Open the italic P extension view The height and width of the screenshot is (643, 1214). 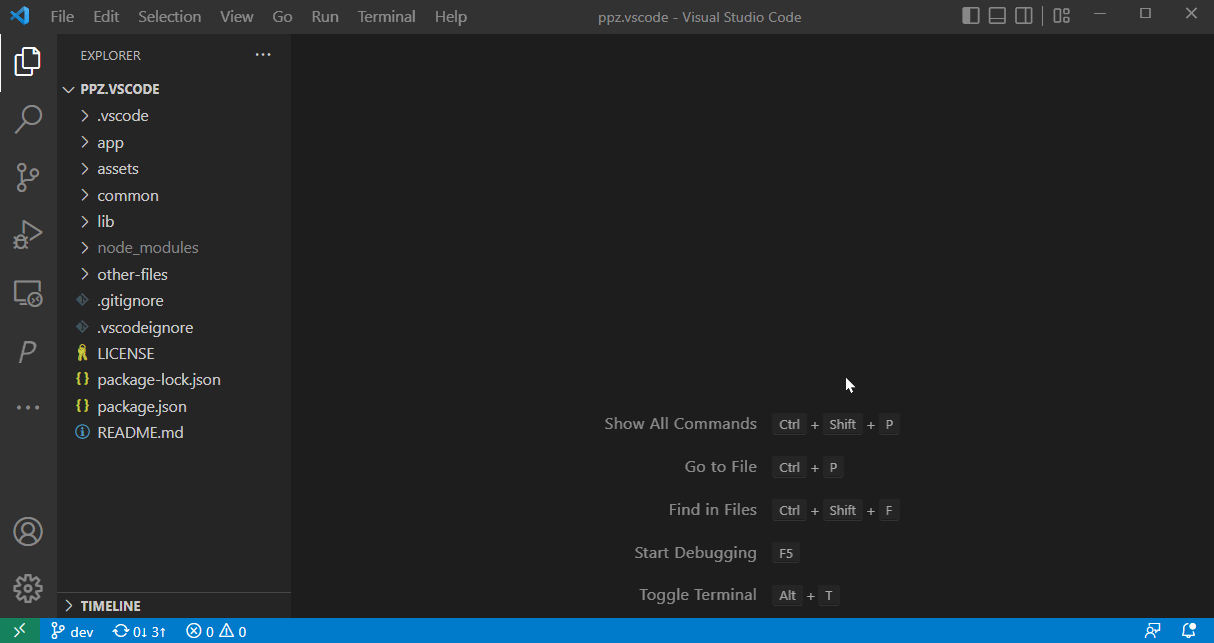(x=28, y=351)
